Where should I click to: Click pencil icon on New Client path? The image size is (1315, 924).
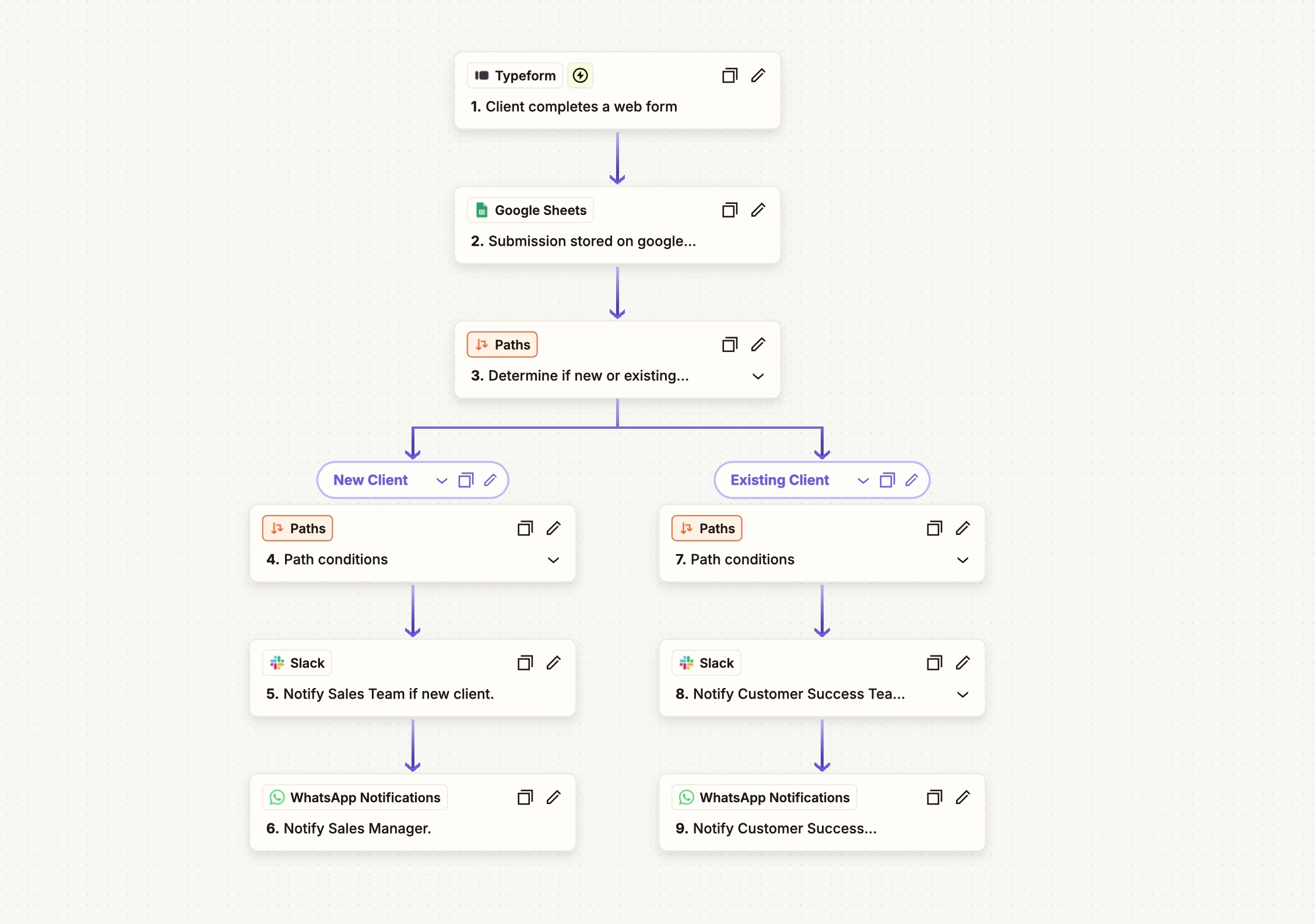[x=490, y=480]
